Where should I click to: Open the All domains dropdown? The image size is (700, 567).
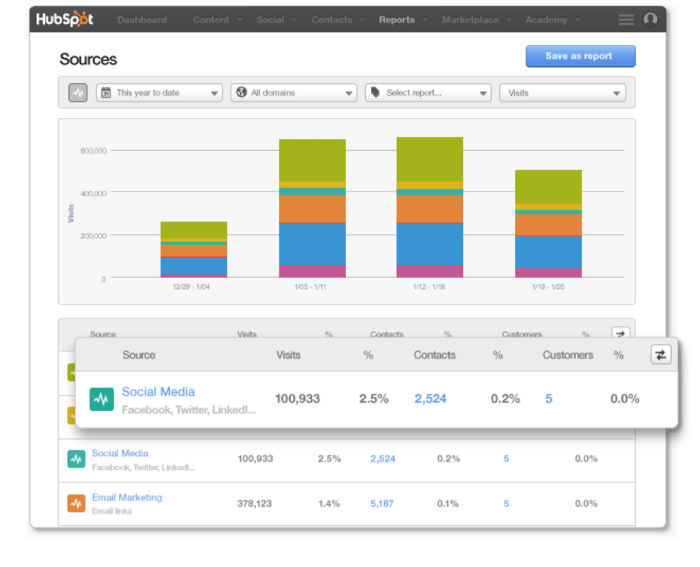tap(294, 93)
